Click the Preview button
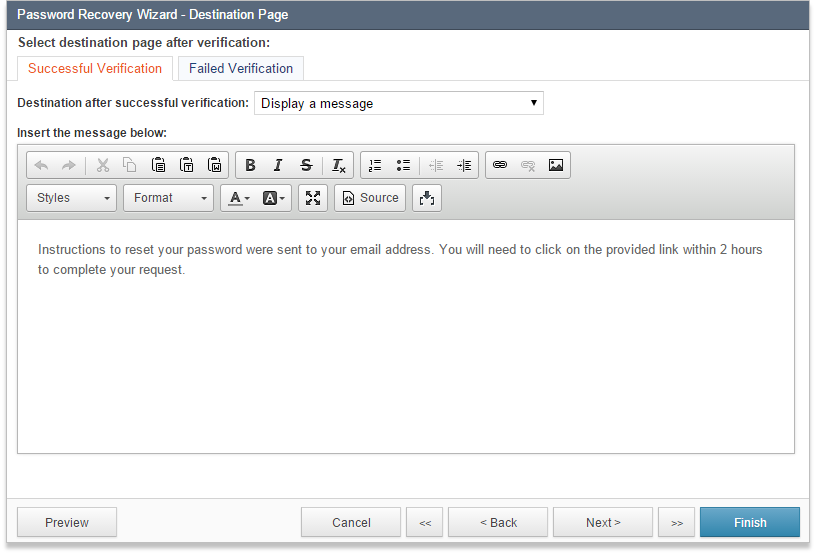The width and height of the screenshot is (816, 554). click(67, 522)
